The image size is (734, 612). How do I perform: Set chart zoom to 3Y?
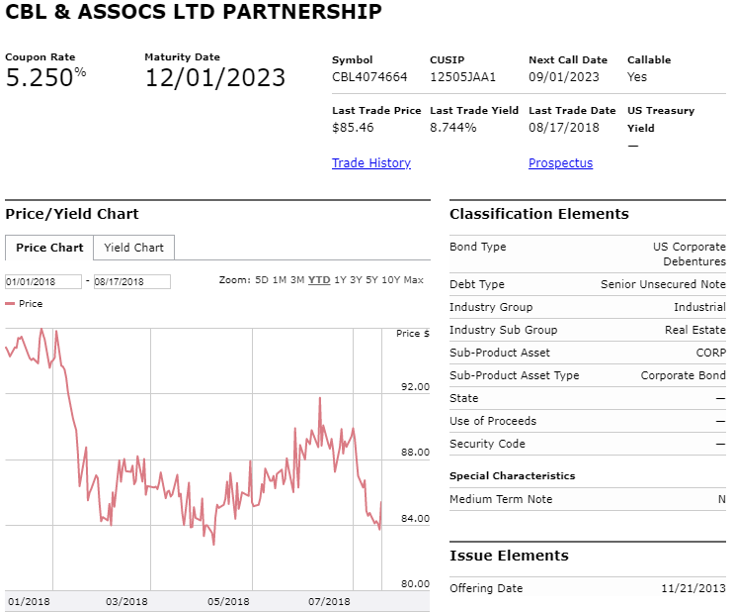356,280
